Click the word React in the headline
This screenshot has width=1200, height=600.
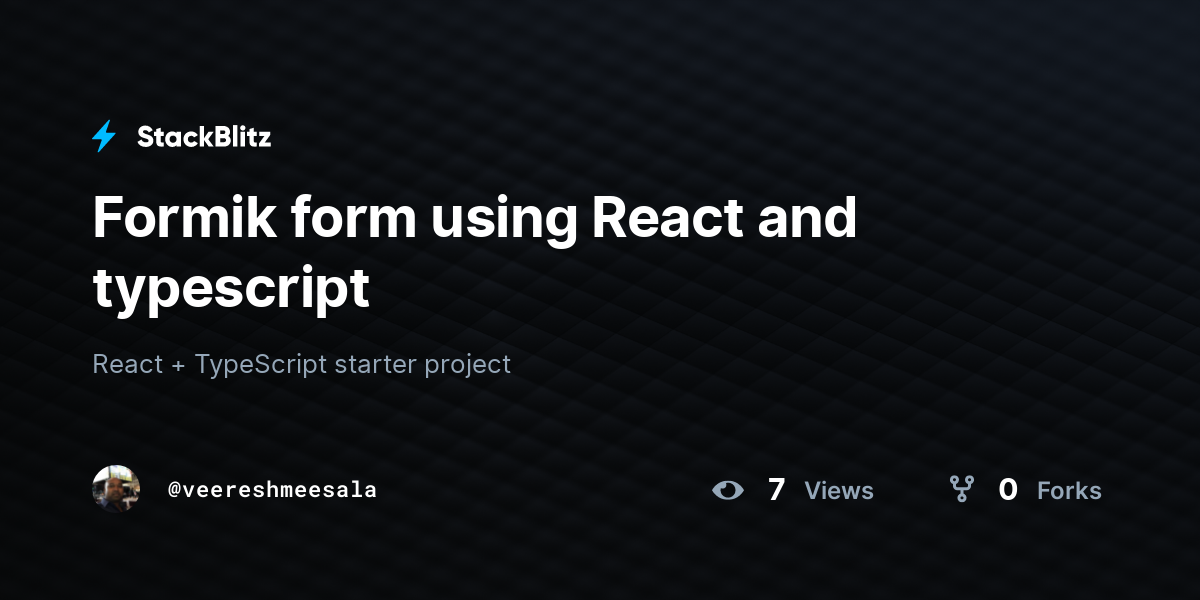click(667, 217)
